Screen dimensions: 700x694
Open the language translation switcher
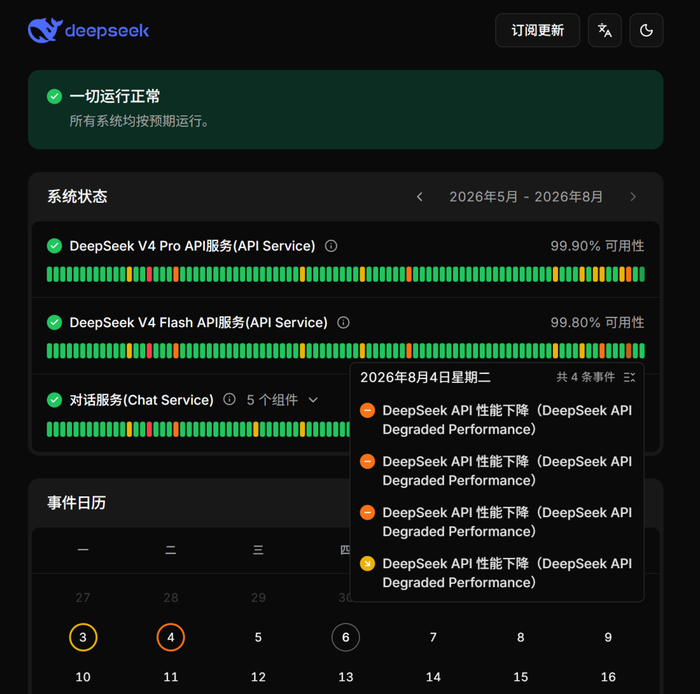[x=604, y=30]
